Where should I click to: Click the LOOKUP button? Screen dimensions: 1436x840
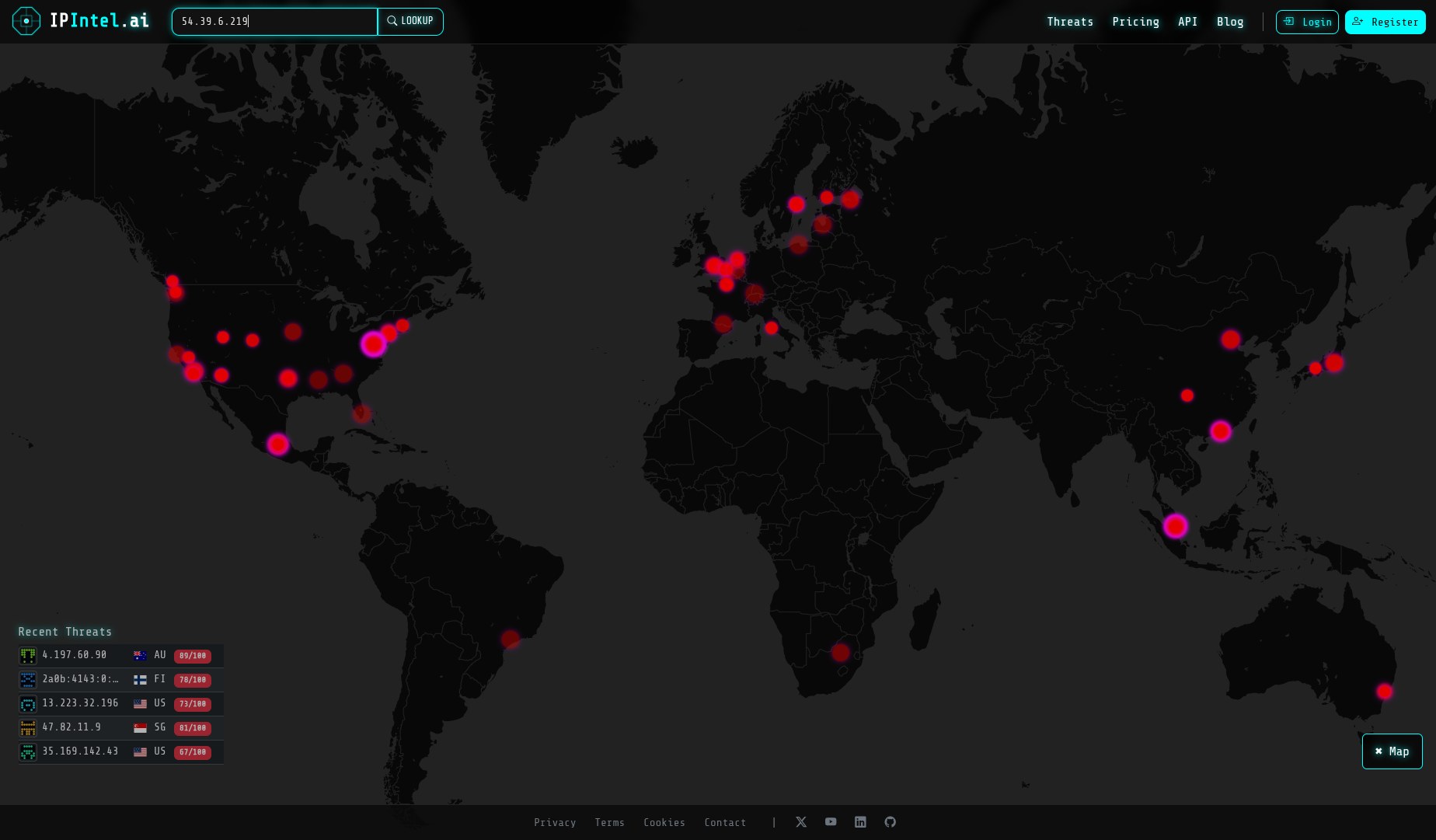tap(410, 22)
